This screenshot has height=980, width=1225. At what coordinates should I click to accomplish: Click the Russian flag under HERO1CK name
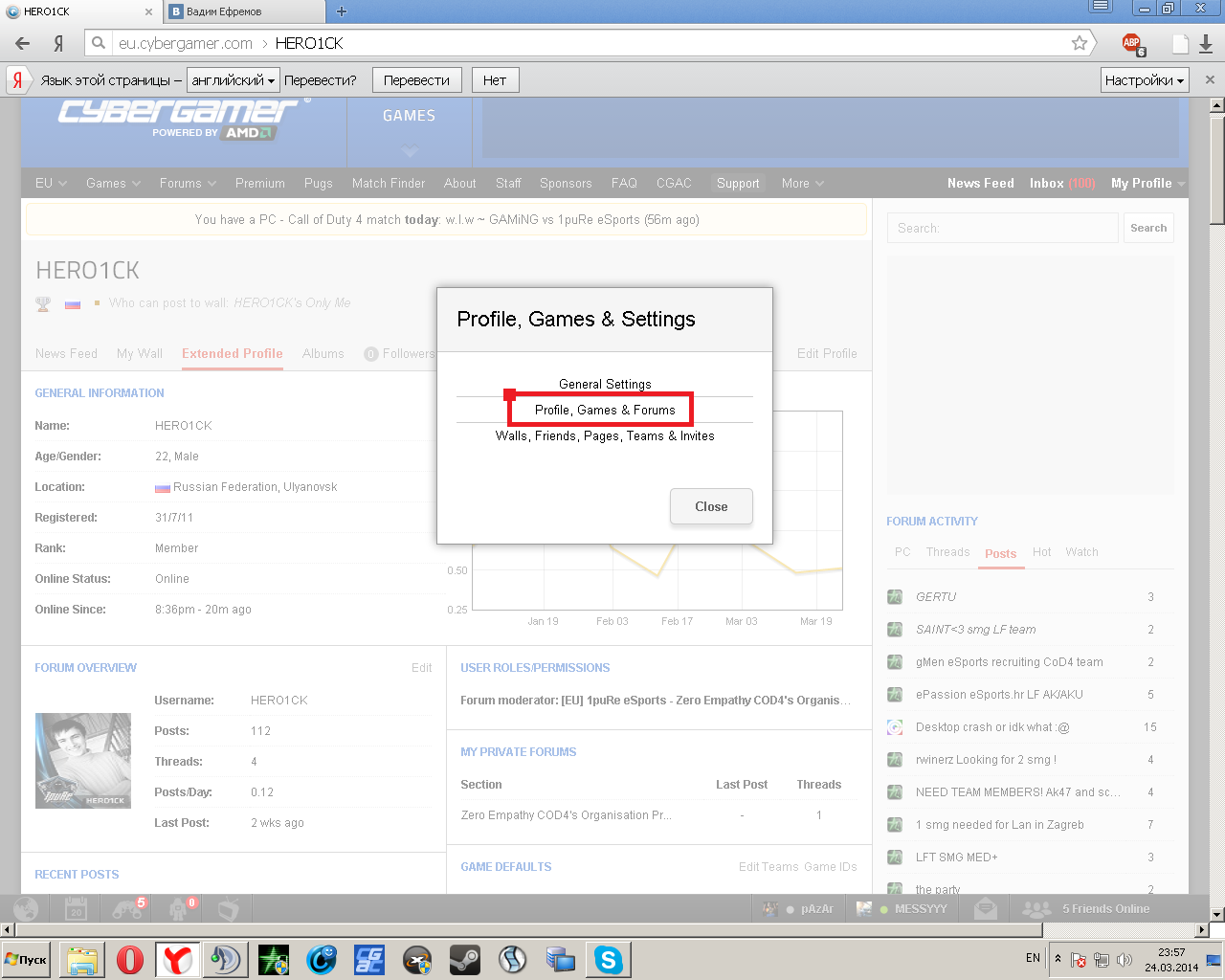click(x=73, y=304)
